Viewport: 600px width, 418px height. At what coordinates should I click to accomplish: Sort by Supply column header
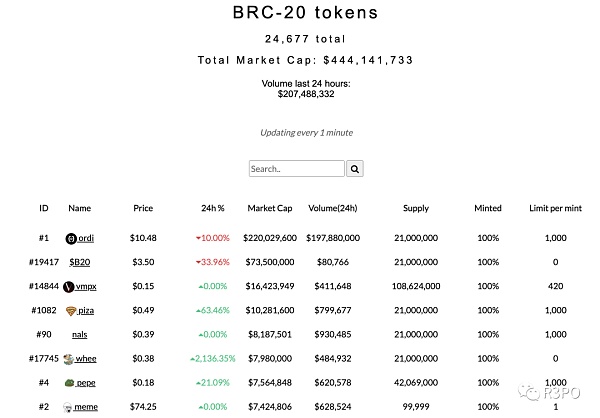pyautogui.click(x=415, y=208)
